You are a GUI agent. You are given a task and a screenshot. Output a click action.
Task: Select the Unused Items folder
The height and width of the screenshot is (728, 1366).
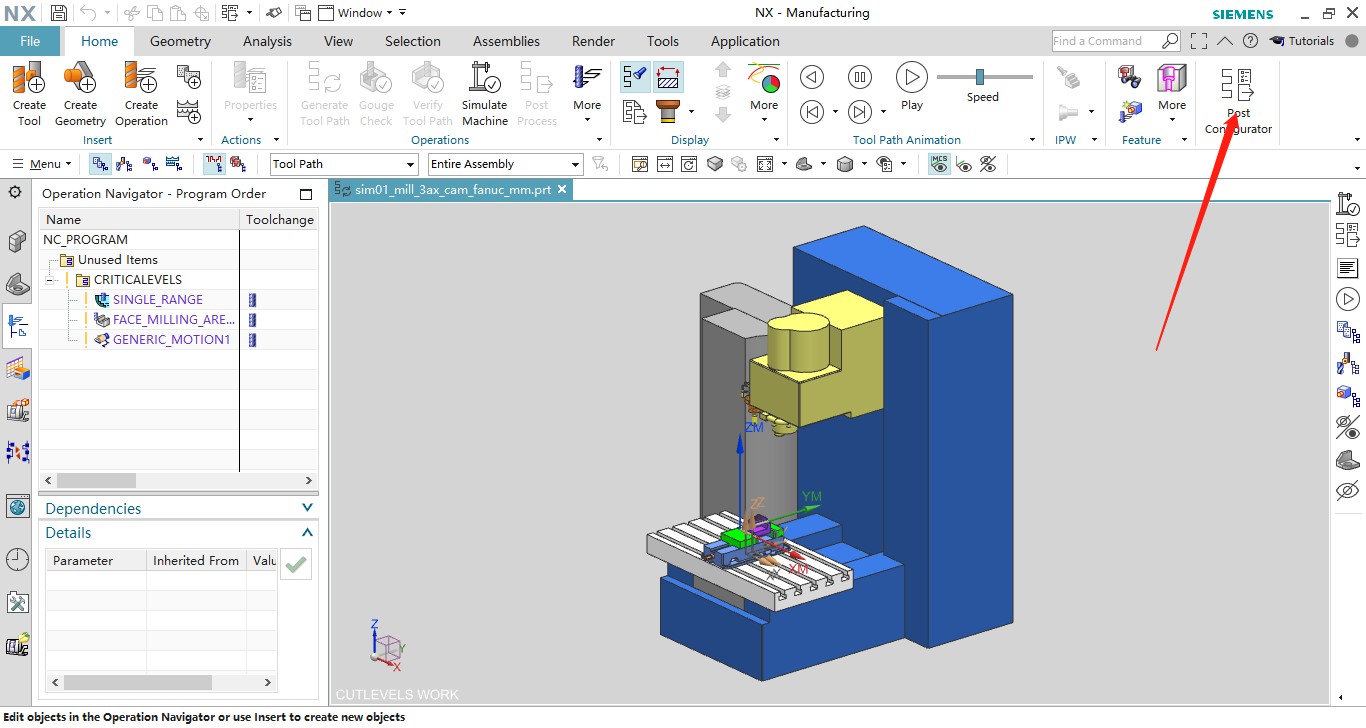tap(117, 260)
